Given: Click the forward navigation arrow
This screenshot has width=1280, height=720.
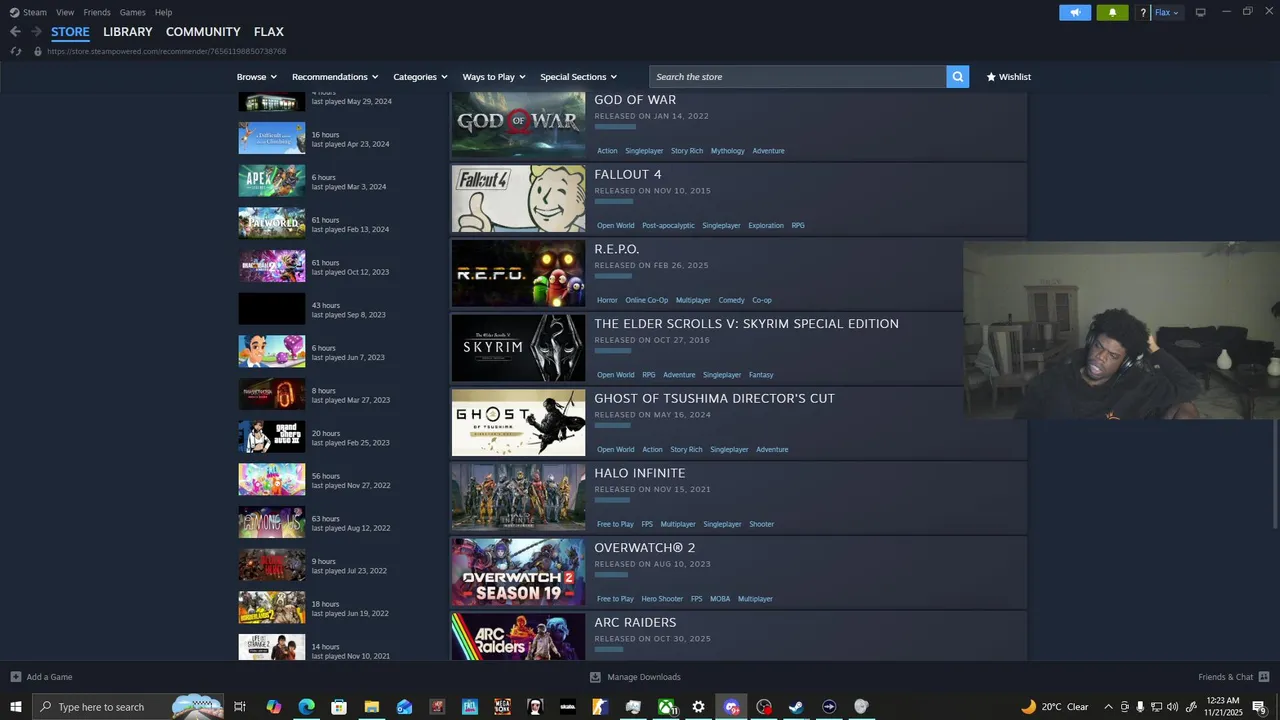Looking at the screenshot, I should pos(36,32).
